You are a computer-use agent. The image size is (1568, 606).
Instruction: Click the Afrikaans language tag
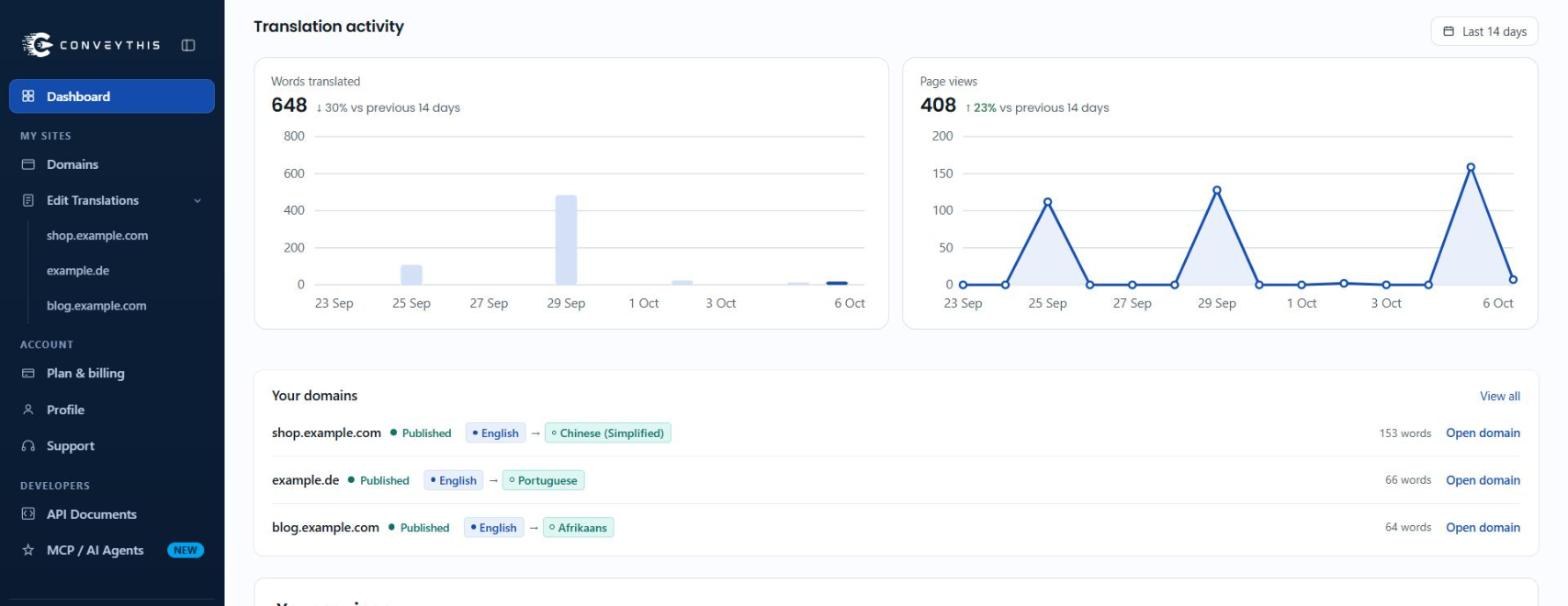click(578, 527)
